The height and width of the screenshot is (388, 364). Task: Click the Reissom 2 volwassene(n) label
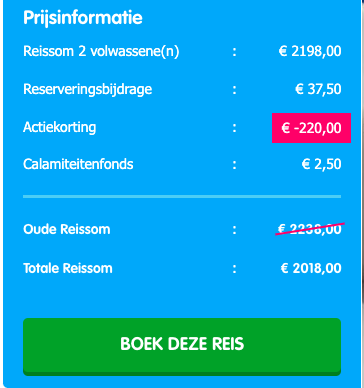(101, 52)
